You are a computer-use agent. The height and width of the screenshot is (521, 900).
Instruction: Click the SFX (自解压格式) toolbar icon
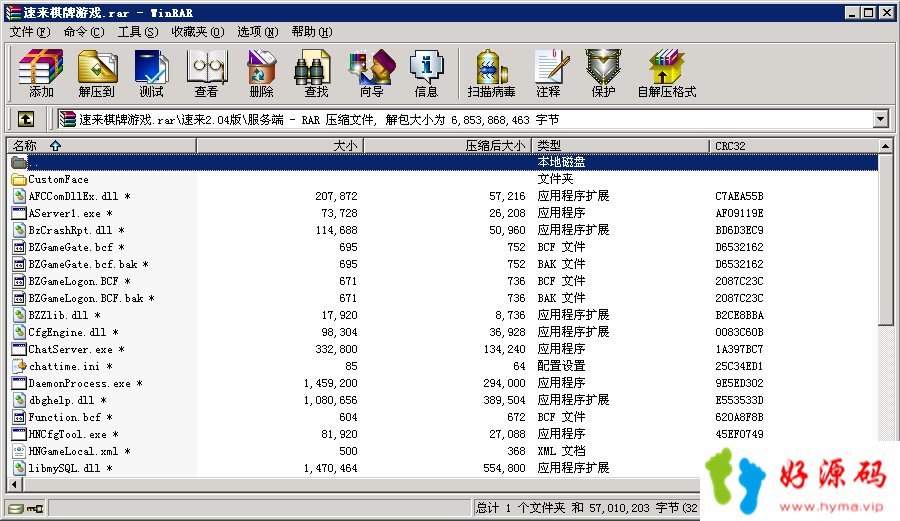666,73
